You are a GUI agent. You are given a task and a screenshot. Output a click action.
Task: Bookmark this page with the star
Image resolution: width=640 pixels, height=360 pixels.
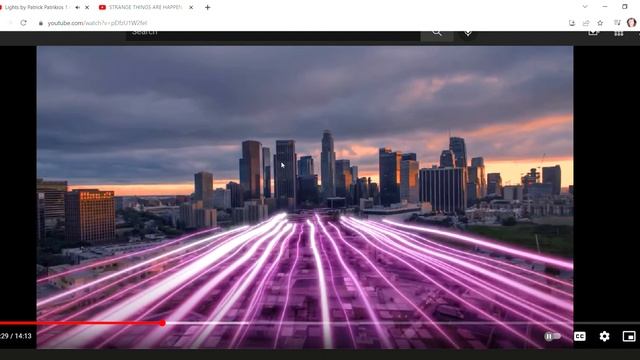coord(600,23)
